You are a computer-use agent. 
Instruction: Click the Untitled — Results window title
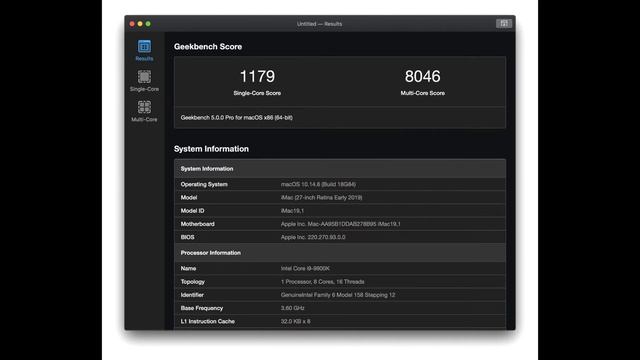pyautogui.click(x=319, y=24)
